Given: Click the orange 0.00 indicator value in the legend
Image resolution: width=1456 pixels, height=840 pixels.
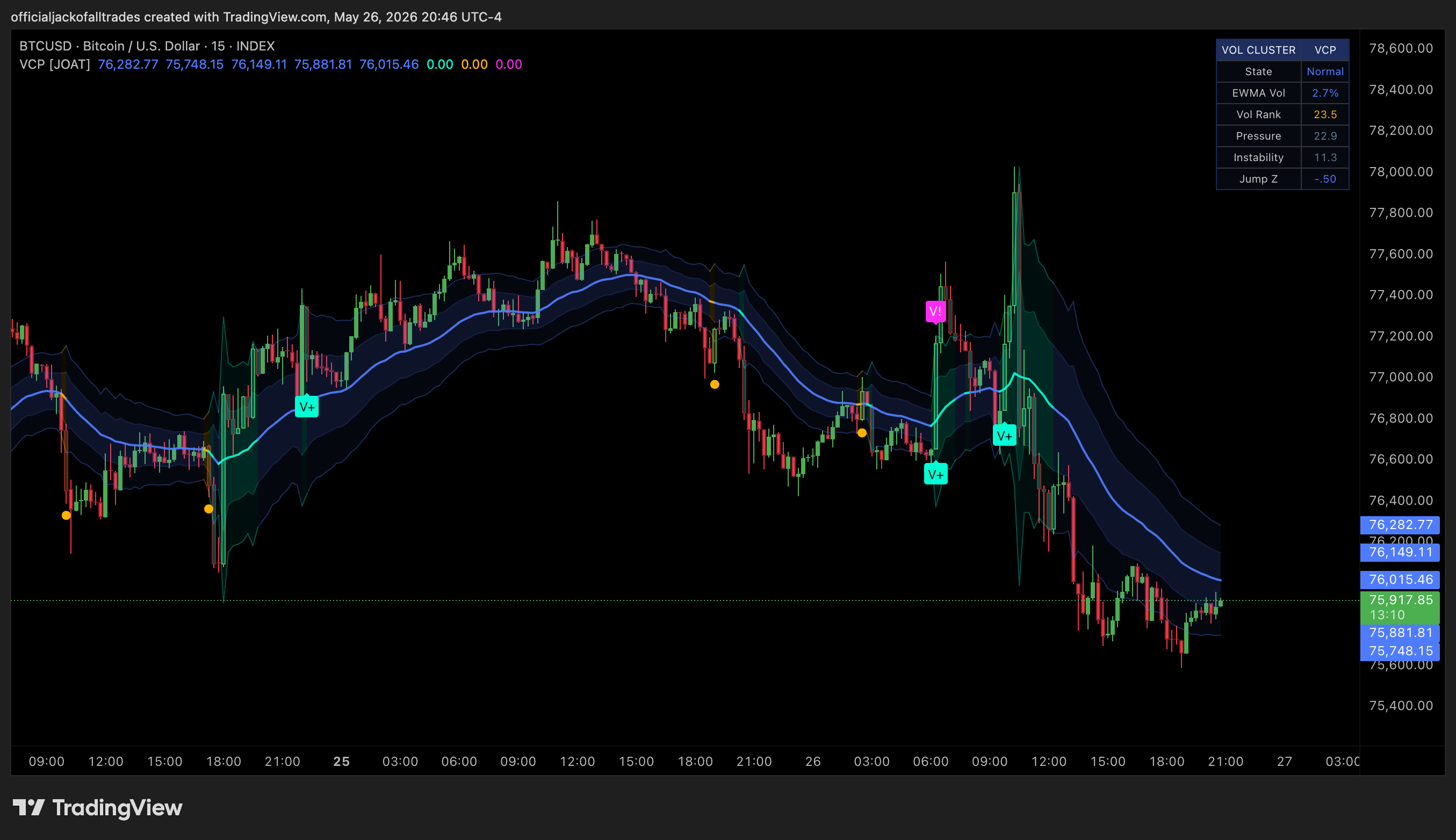Looking at the screenshot, I should [474, 64].
